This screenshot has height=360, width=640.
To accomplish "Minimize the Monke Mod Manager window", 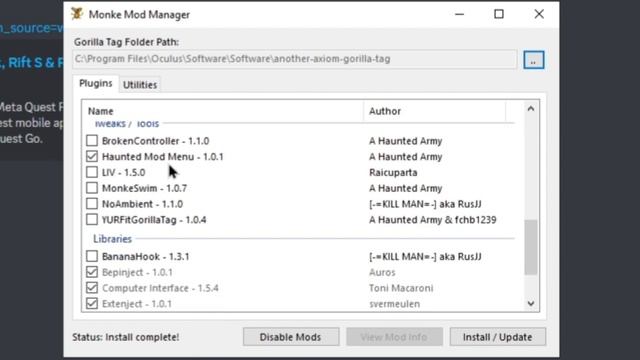I will (460, 14).
